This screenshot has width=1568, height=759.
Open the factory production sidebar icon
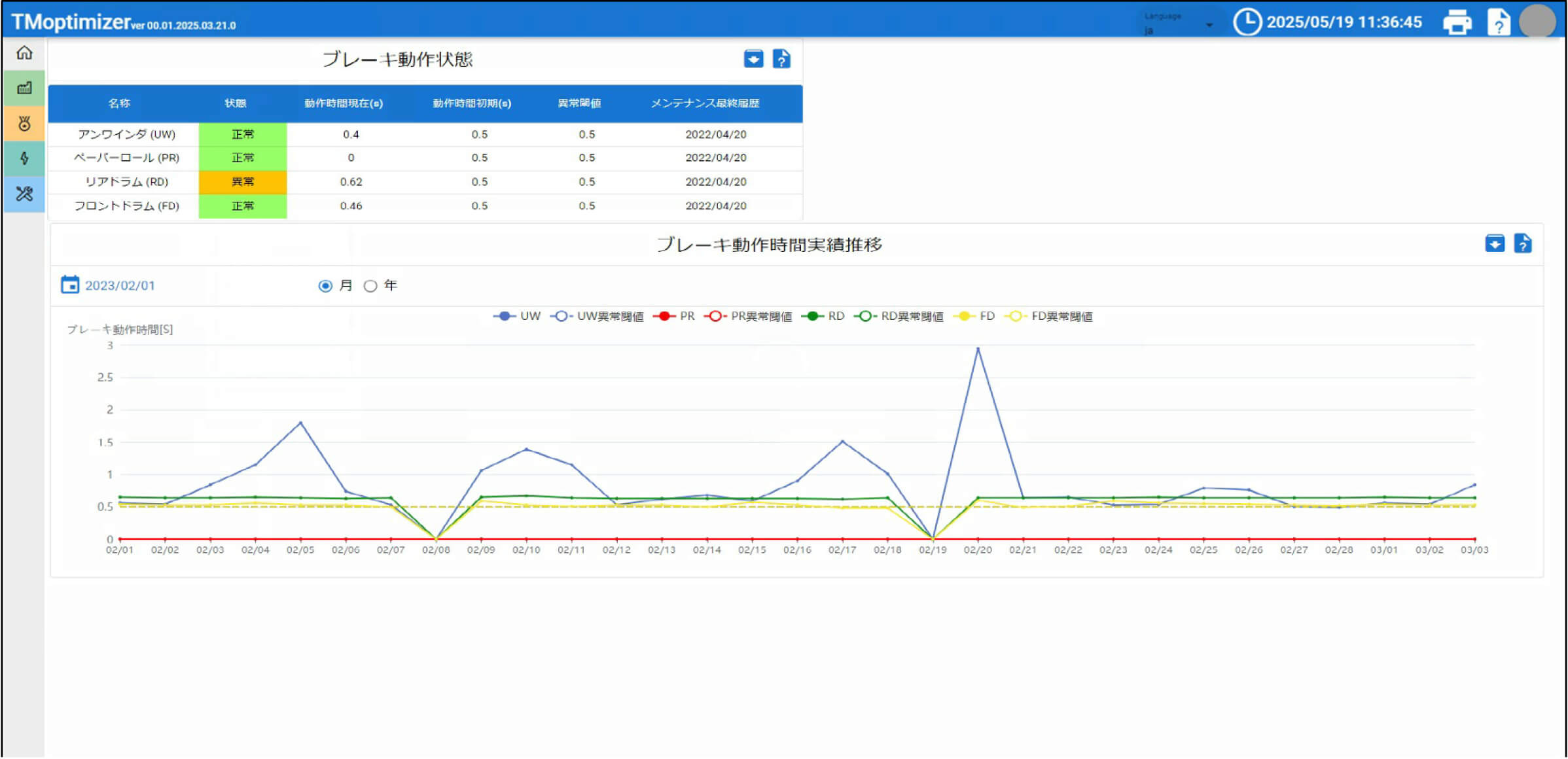click(x=24, y=88)
